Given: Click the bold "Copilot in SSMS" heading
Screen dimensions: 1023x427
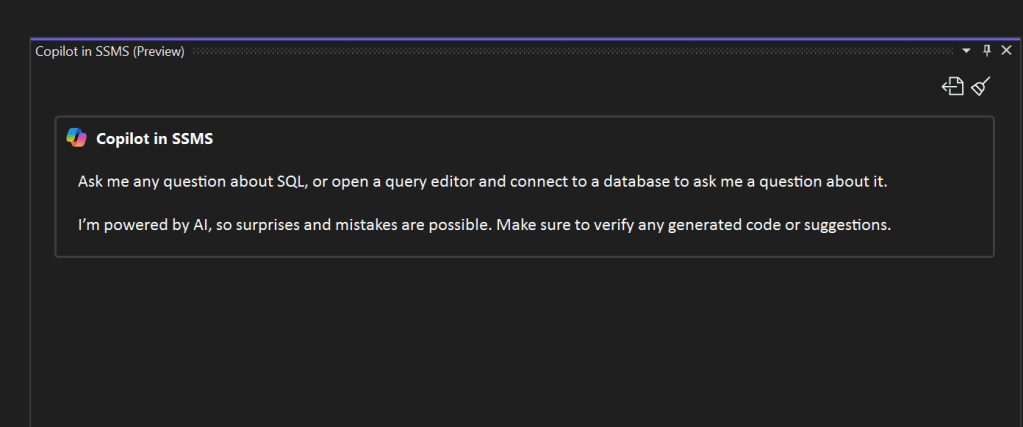Looking at the screenshot, I should pyautogui.click(x=154, y=139).
